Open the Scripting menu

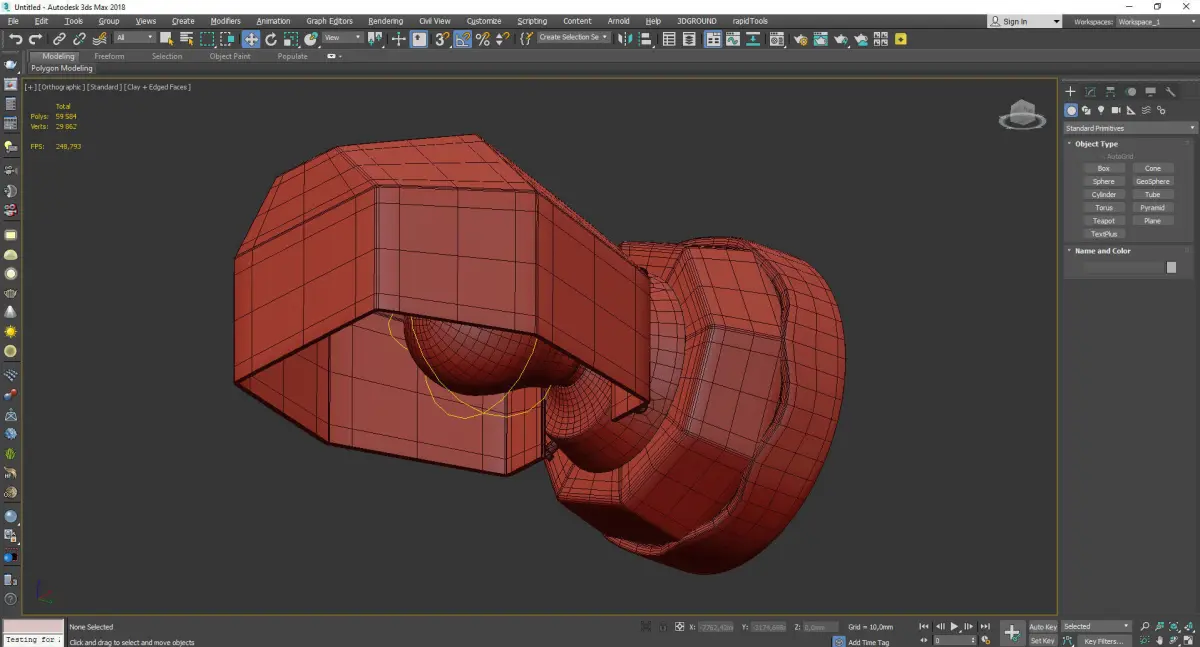(x=532, y=21)
